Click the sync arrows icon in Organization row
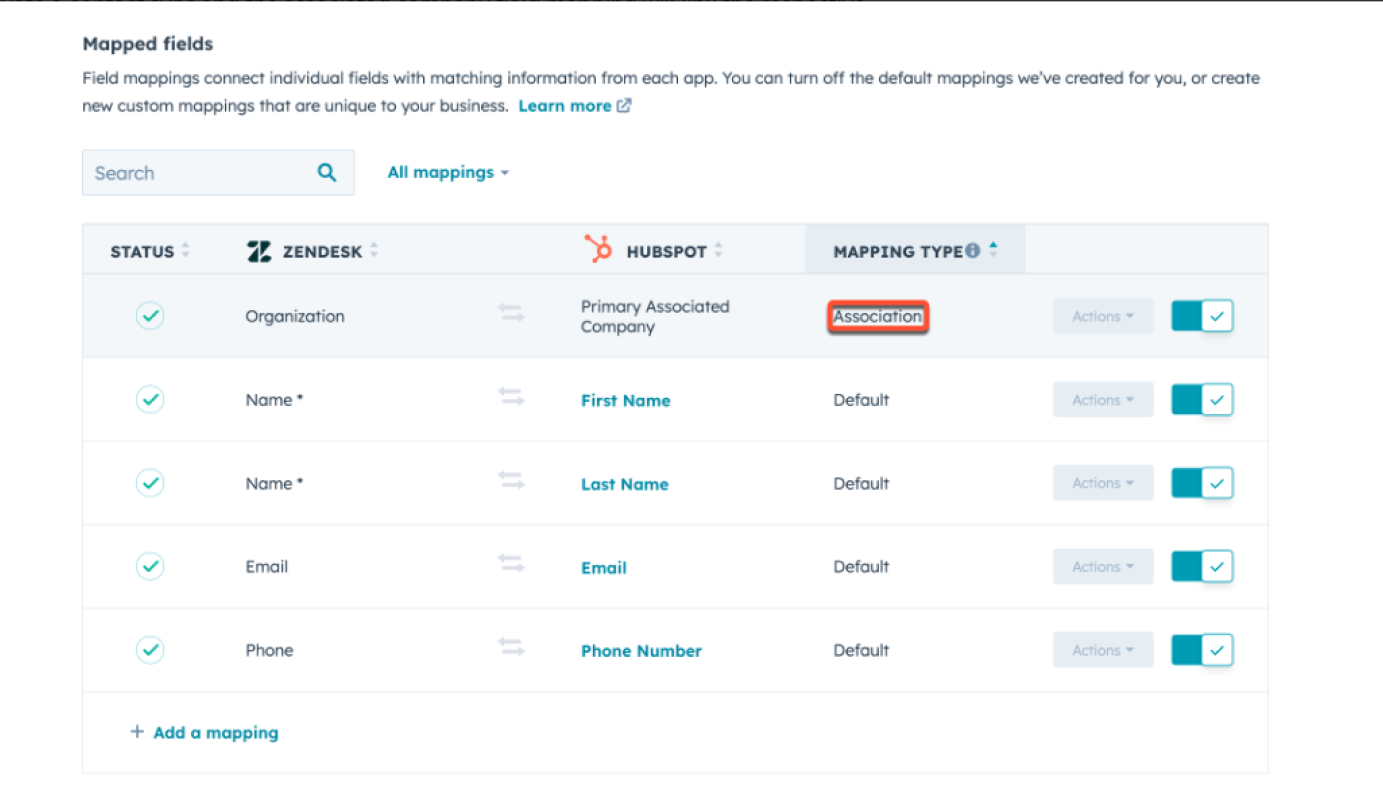Screen dimensions: 1383x789 click(511, 314)
